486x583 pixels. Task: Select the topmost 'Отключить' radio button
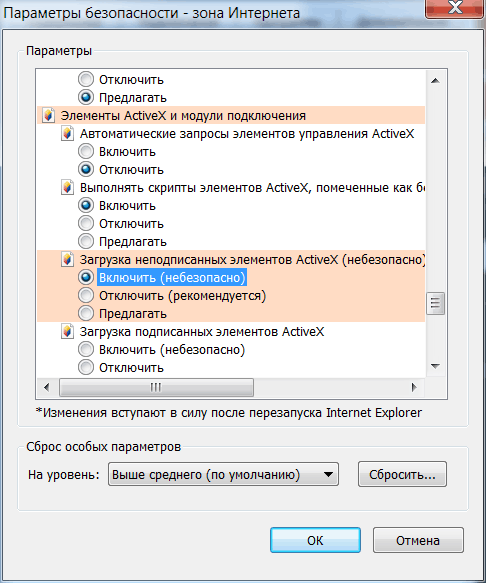coord(86,79)
